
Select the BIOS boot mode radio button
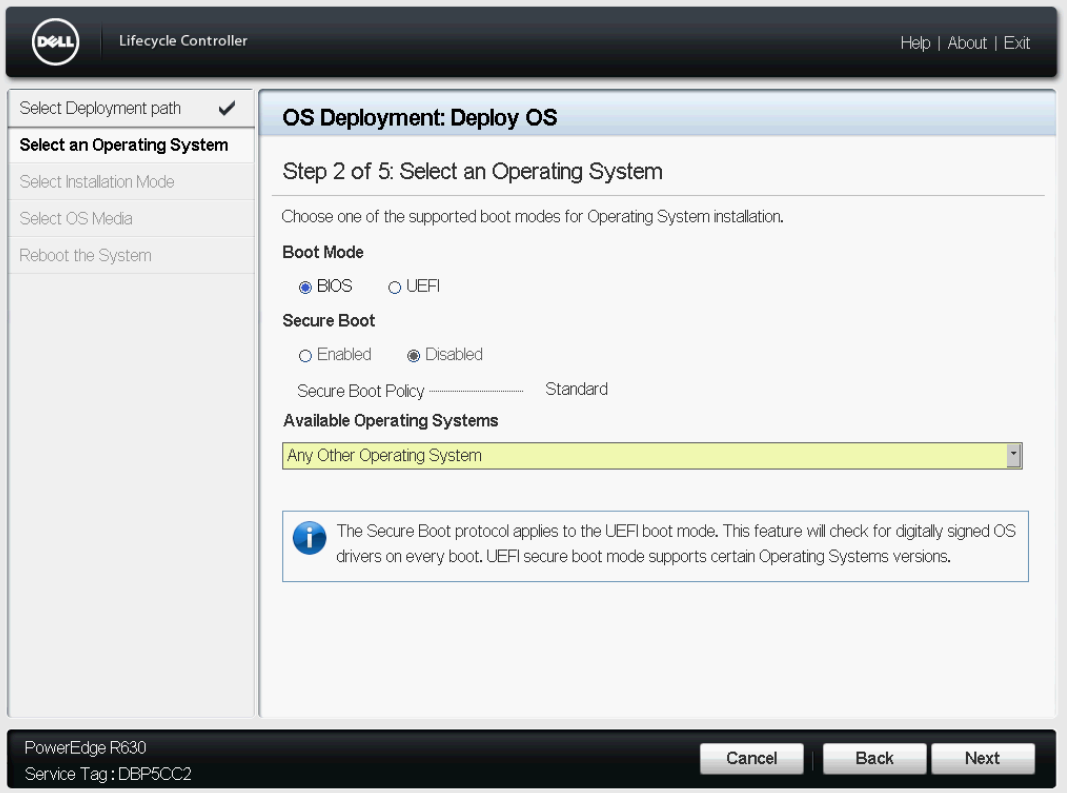pos(305,287)
